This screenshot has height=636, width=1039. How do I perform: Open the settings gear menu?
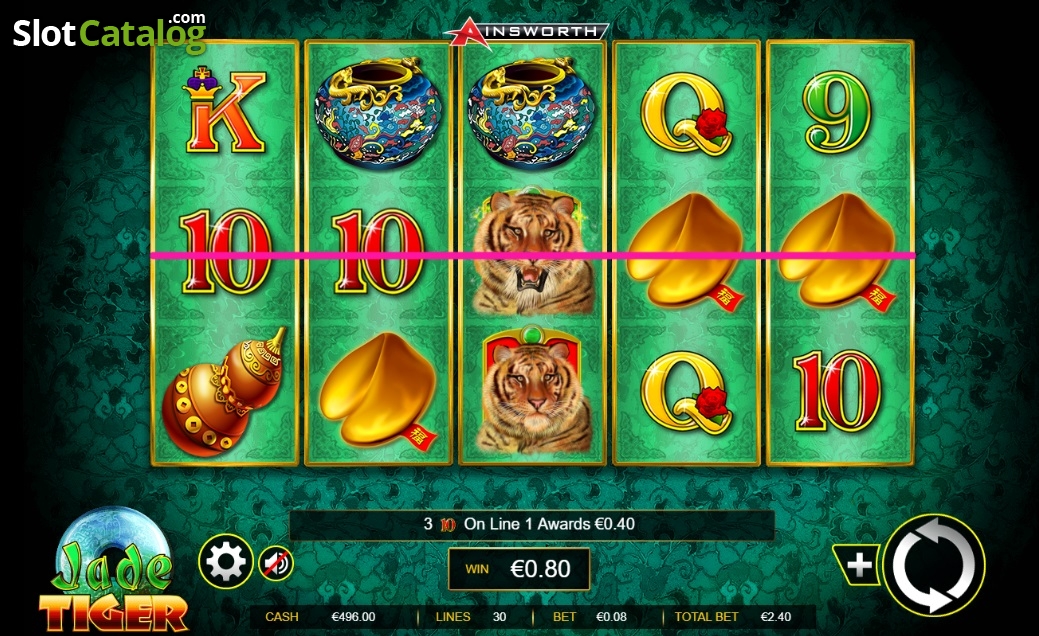pyautogui.click(x=226, y=562)
